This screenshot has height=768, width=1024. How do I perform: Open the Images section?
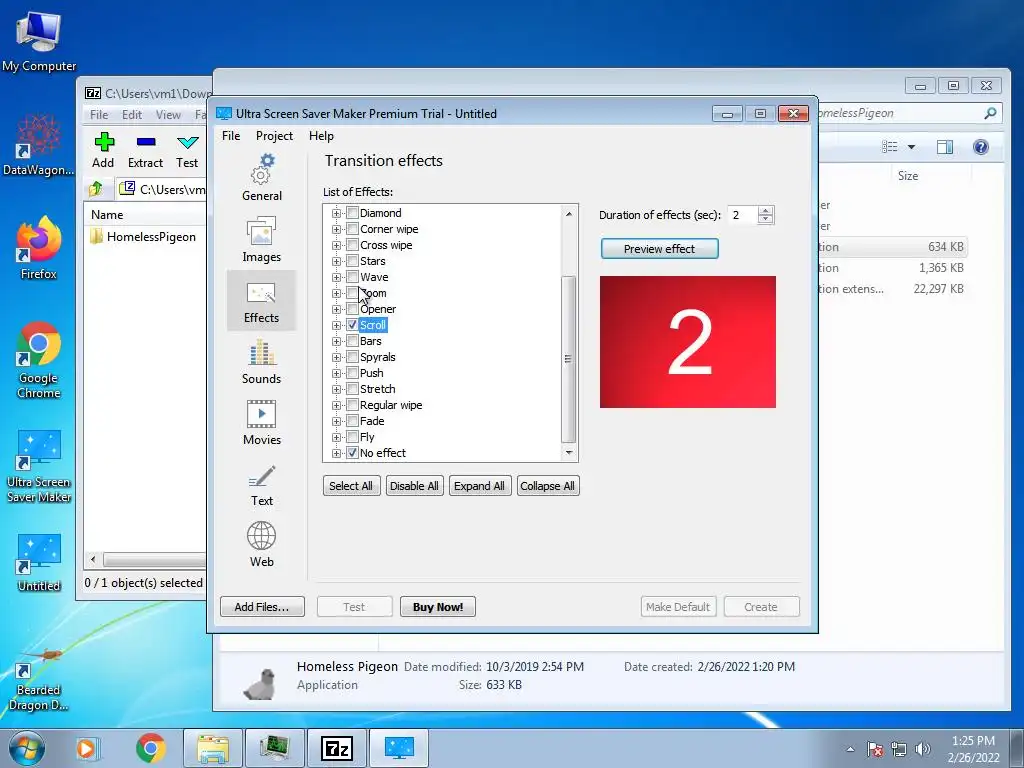(261, 239)
